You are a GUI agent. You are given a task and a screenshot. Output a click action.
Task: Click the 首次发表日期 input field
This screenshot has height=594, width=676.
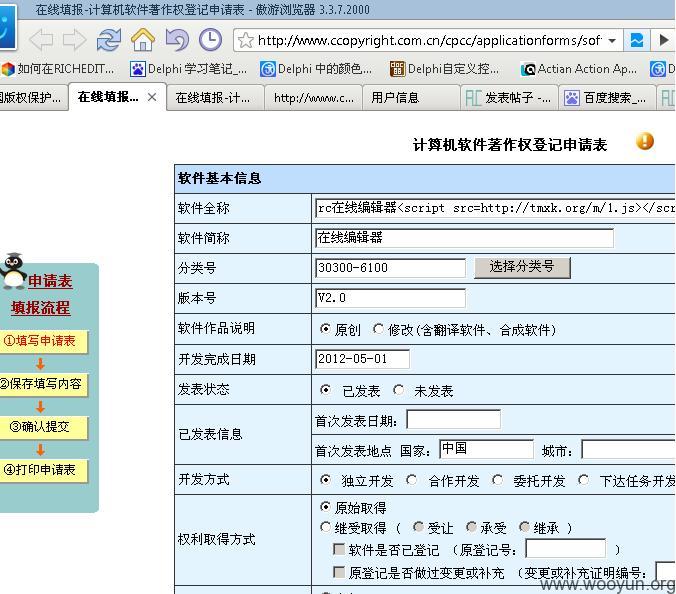pos(454,419)
